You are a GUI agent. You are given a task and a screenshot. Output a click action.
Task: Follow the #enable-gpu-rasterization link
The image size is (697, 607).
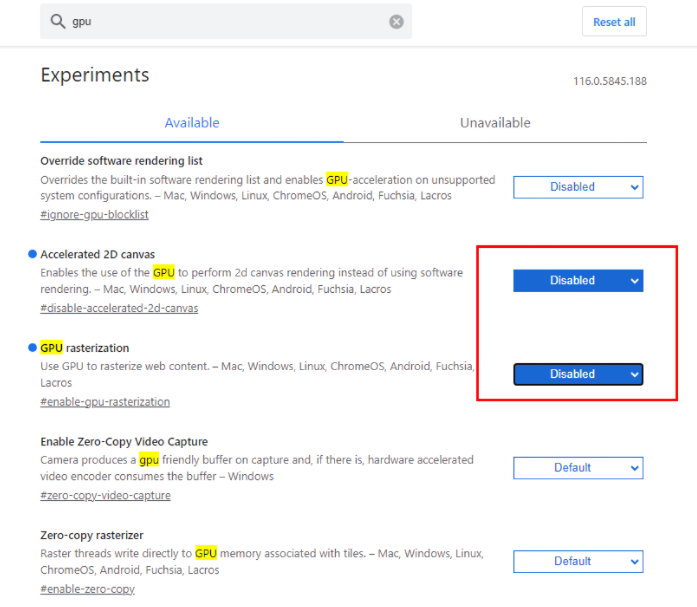click(x=105, y=402)
